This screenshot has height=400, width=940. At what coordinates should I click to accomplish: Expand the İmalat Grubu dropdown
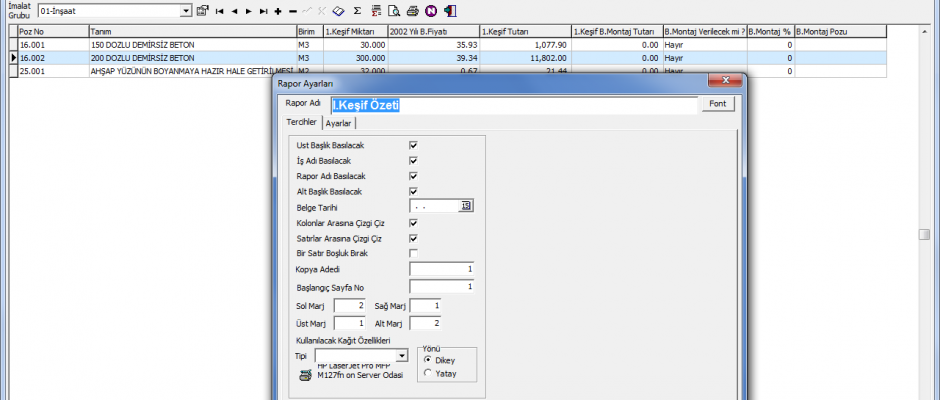tap(186, 11)
